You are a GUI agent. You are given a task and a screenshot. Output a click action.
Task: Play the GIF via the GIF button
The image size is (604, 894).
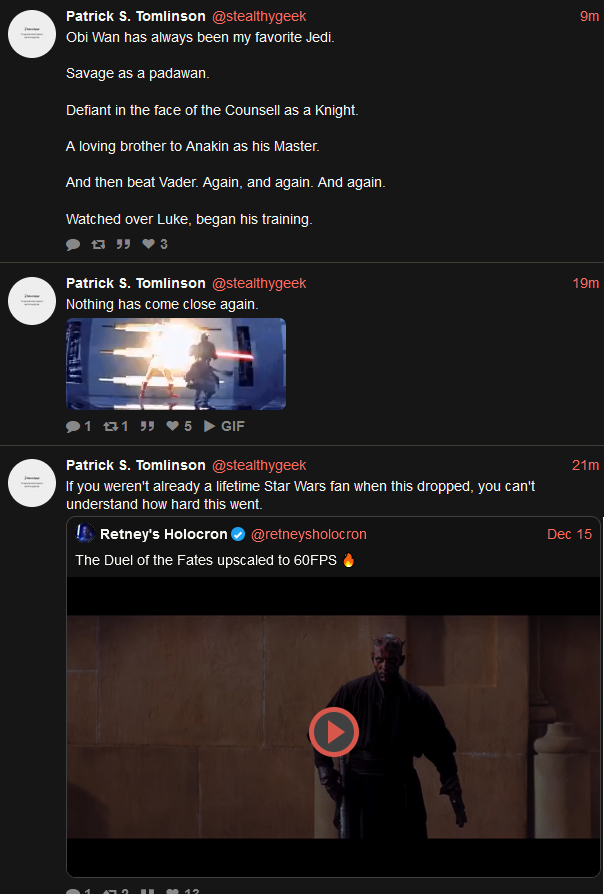(224, 426)
